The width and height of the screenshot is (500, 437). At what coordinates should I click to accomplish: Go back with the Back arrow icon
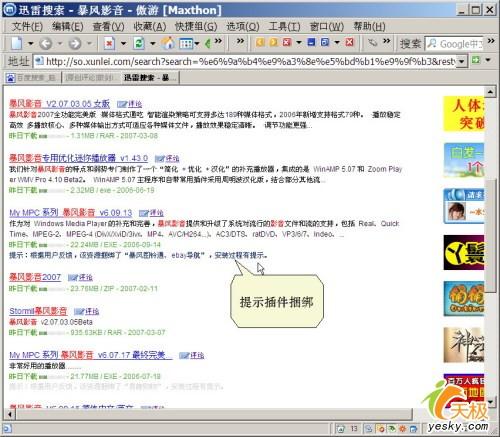pos(46,44)
